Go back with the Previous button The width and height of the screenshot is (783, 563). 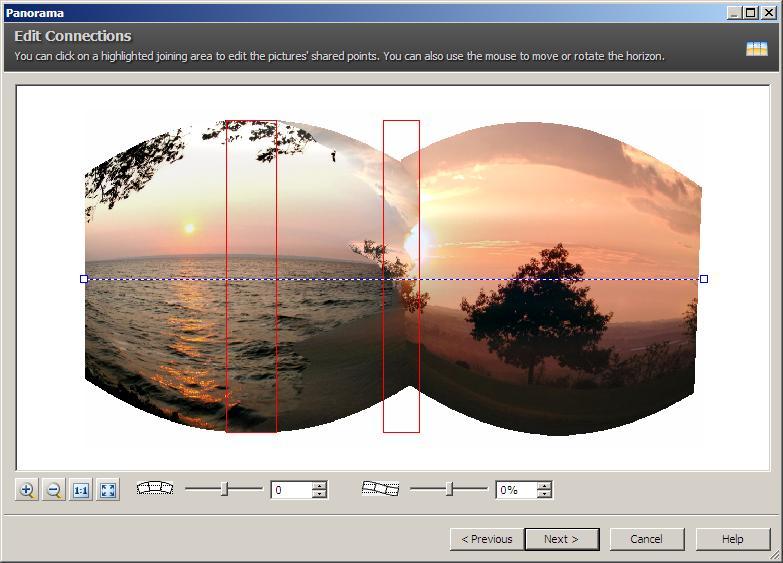(x=487, y=539)
